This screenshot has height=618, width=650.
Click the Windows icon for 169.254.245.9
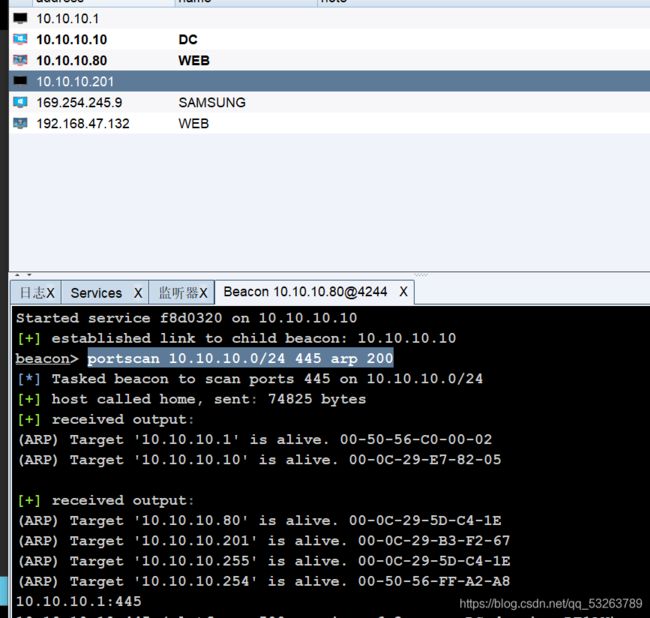coord(20,102)
